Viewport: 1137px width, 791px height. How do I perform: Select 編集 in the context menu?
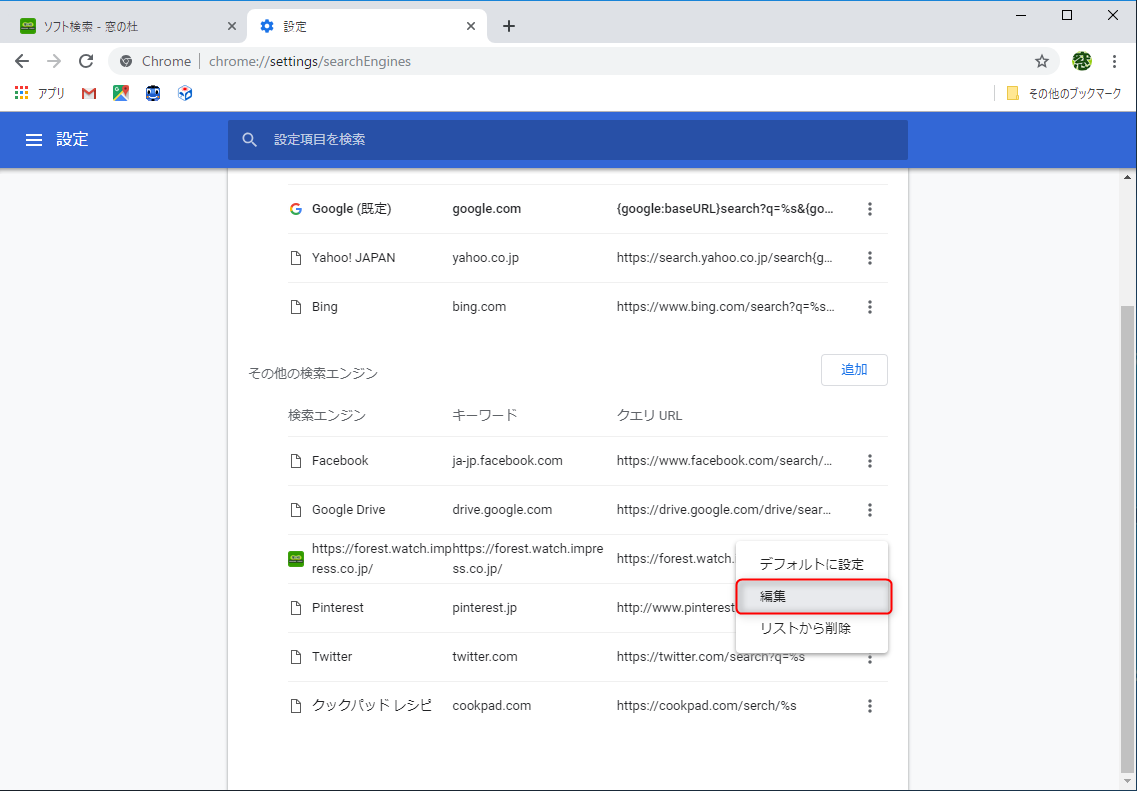pos(812,595)
